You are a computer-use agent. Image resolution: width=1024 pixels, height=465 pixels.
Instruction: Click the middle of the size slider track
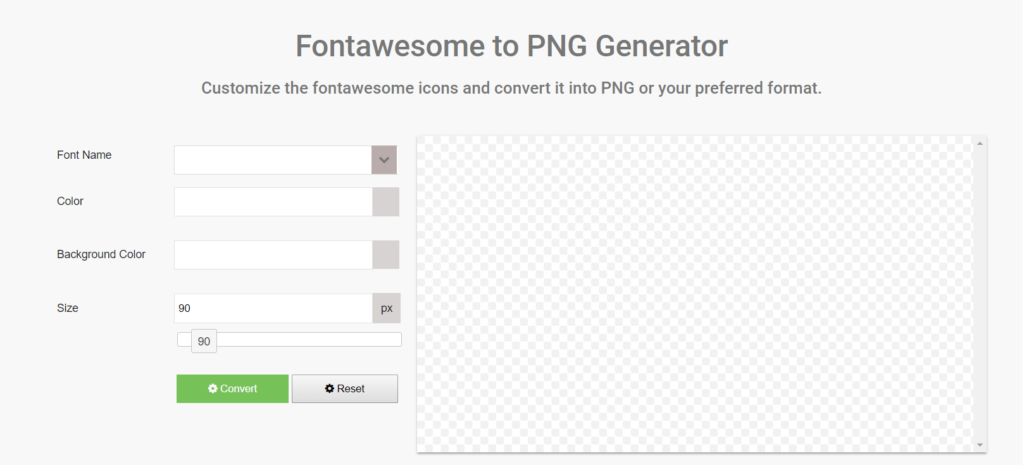(289, 339)
